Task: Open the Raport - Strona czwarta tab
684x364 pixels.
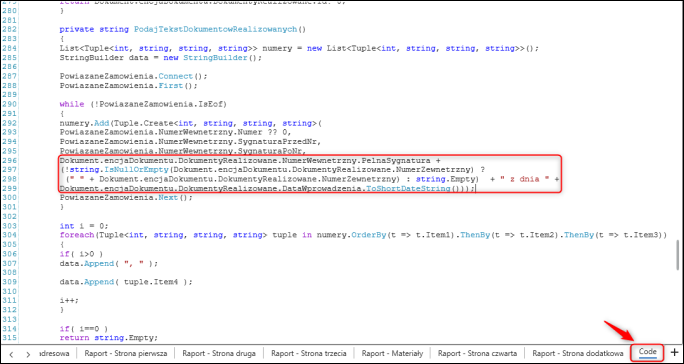Action: (478, 354)
